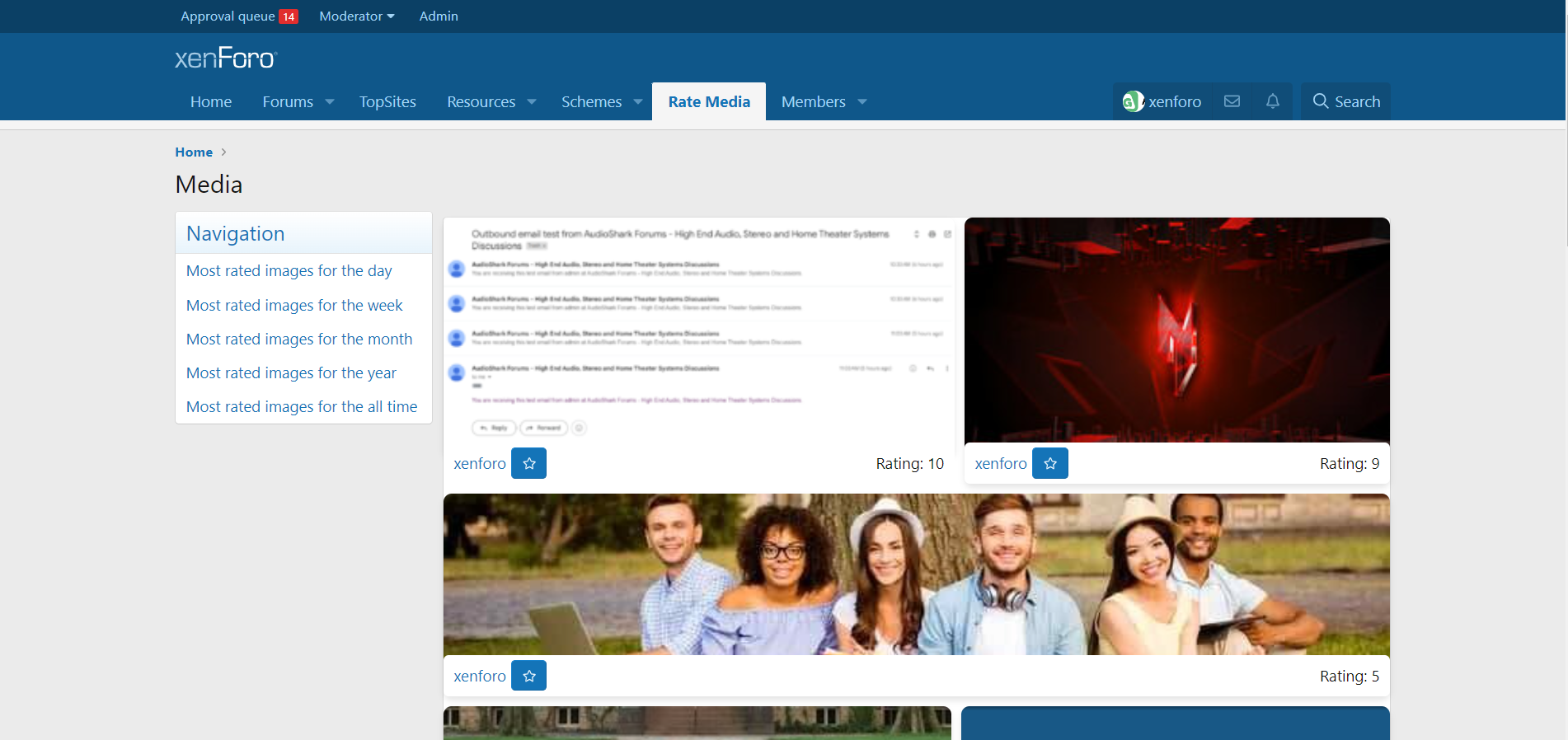Select Most rated images for the all time
The height and width of the screenshot is (740, 1568).
tap(302, 407)
